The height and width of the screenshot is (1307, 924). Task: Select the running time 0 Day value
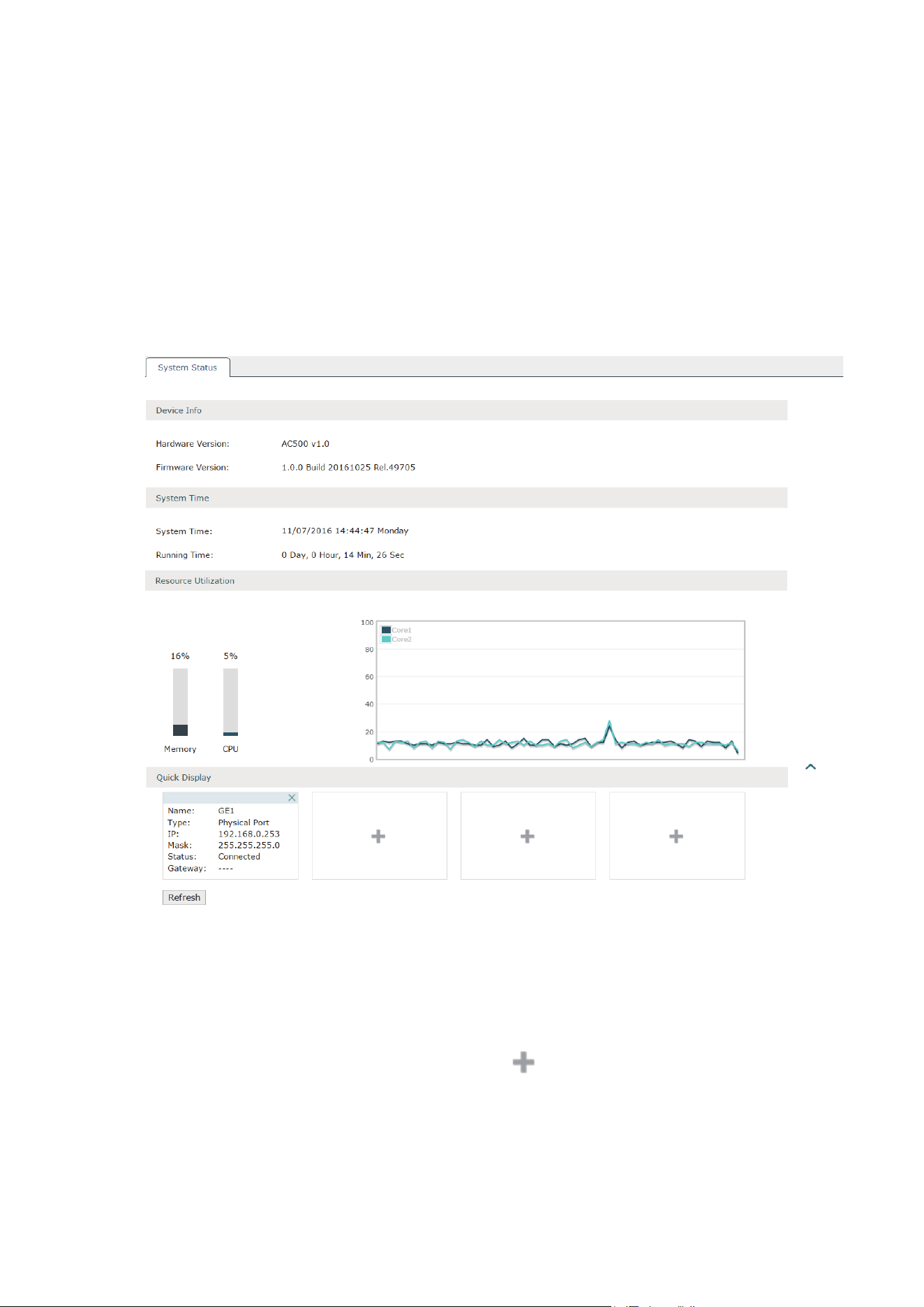(x=343, y=555)
